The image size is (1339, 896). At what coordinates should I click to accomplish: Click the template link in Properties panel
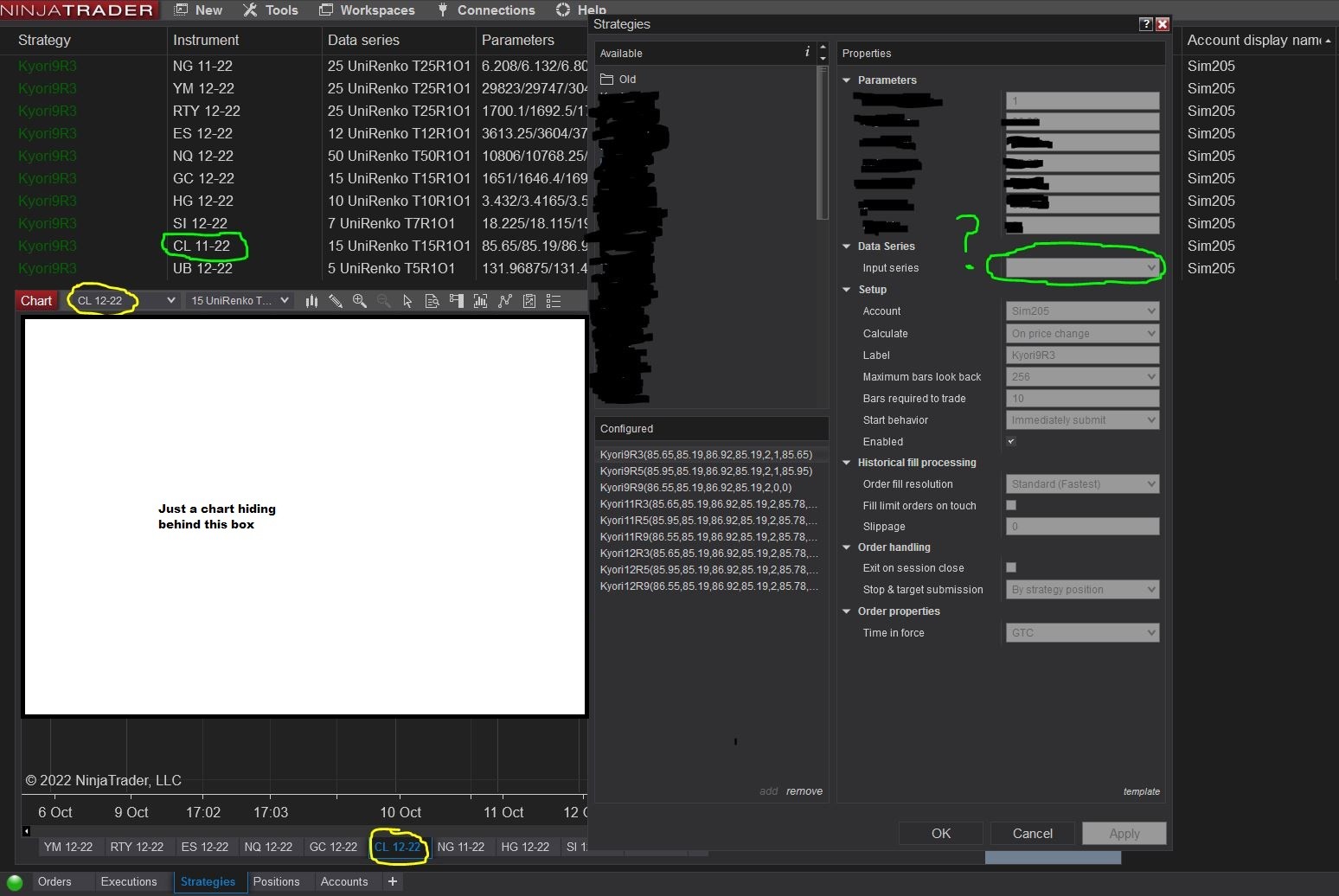tap(1142, 791)
